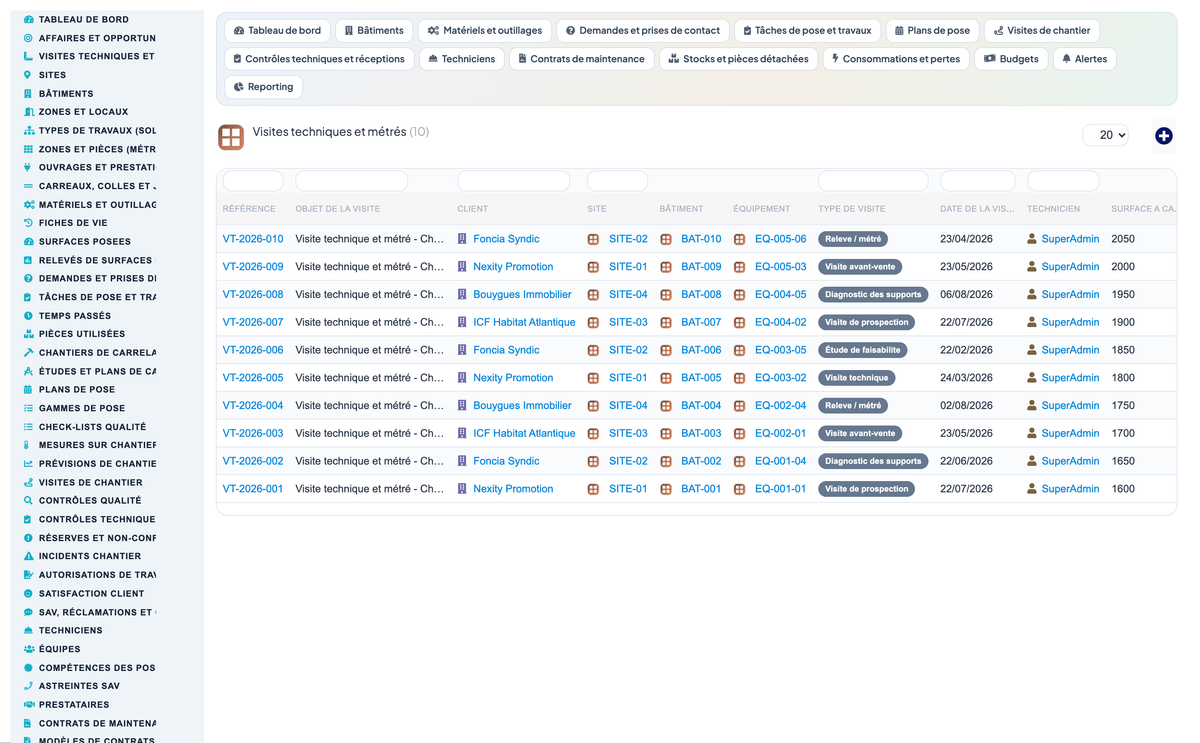Click Visite technique badge in VT-2026-005 row
Viewport: 1200px width, 743px height.
(x=856, y=378)
